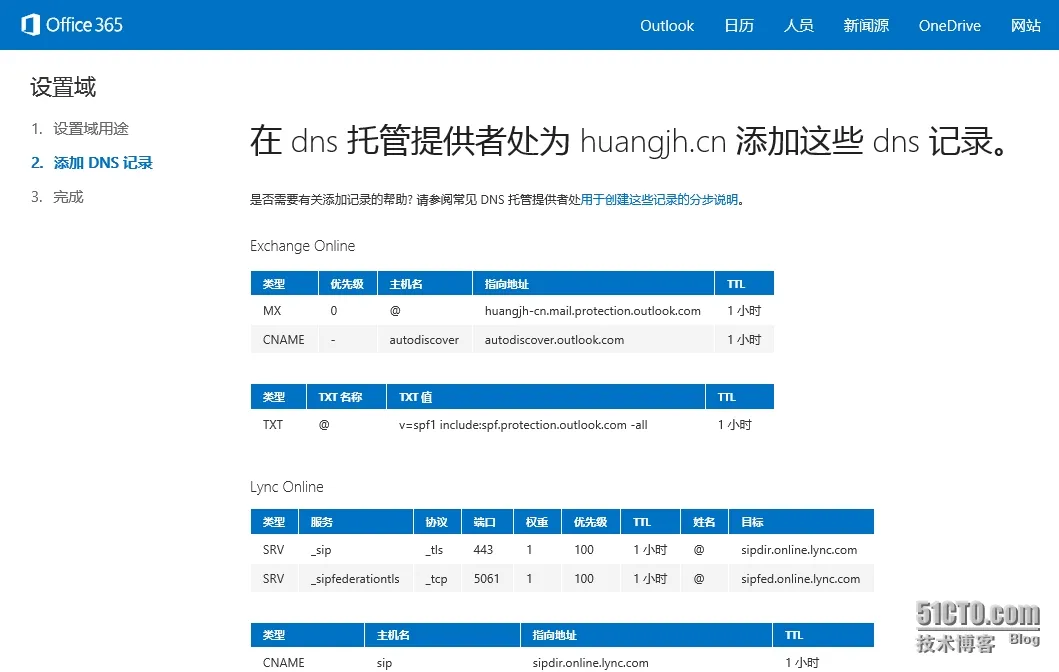Open 日历 in the top navigation
1059x672 pixels.
[x=739, y=26]
